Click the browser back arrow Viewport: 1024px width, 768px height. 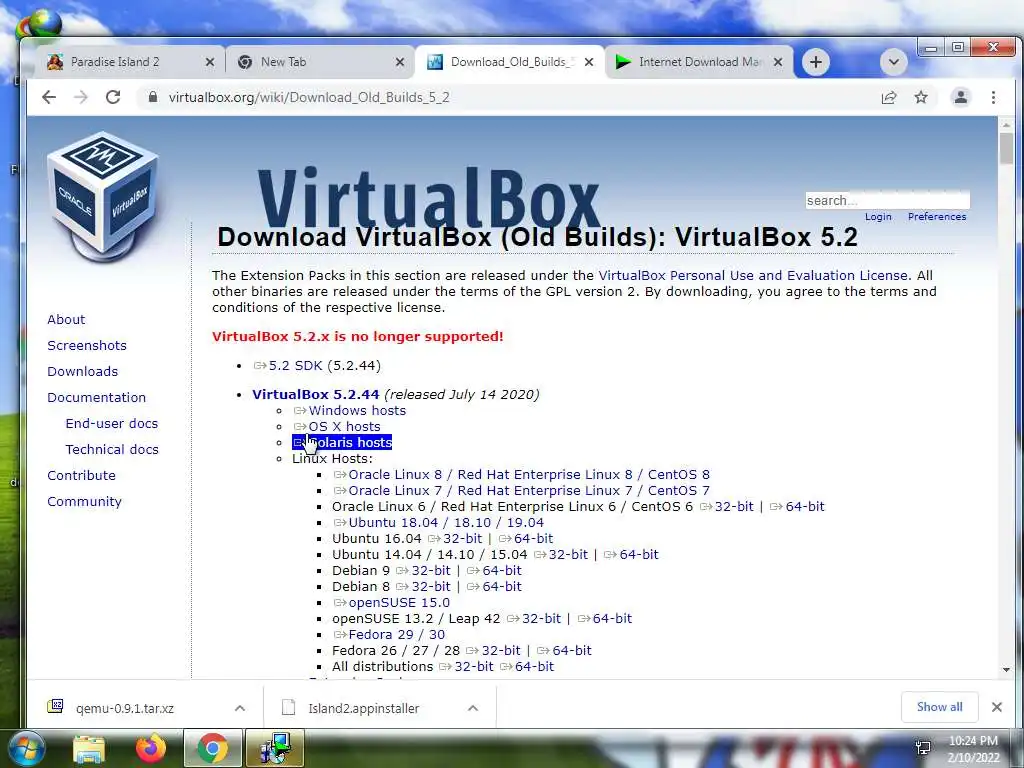49,97
